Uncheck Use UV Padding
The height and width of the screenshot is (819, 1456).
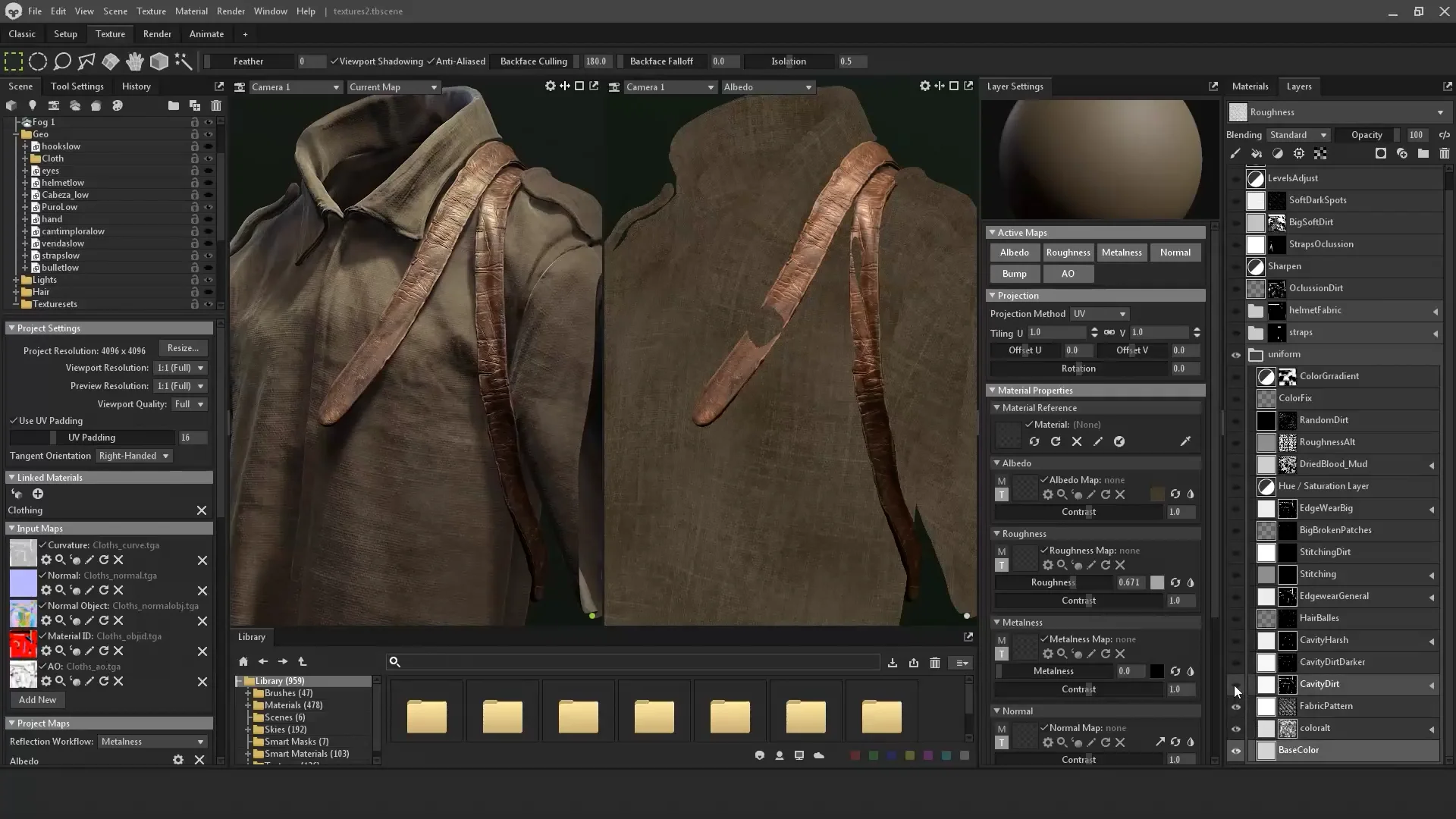click(x=14, y=421)
